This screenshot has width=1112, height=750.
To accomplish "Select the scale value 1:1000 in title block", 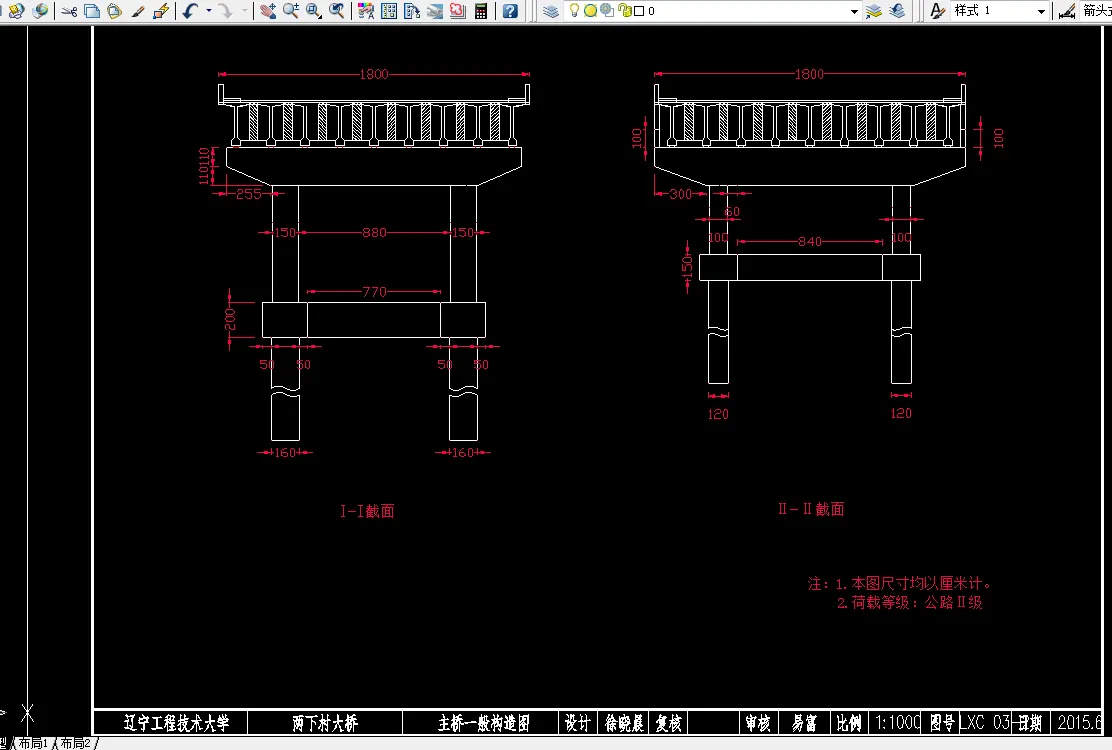I will pyautogui.click(x=898, y=723).
